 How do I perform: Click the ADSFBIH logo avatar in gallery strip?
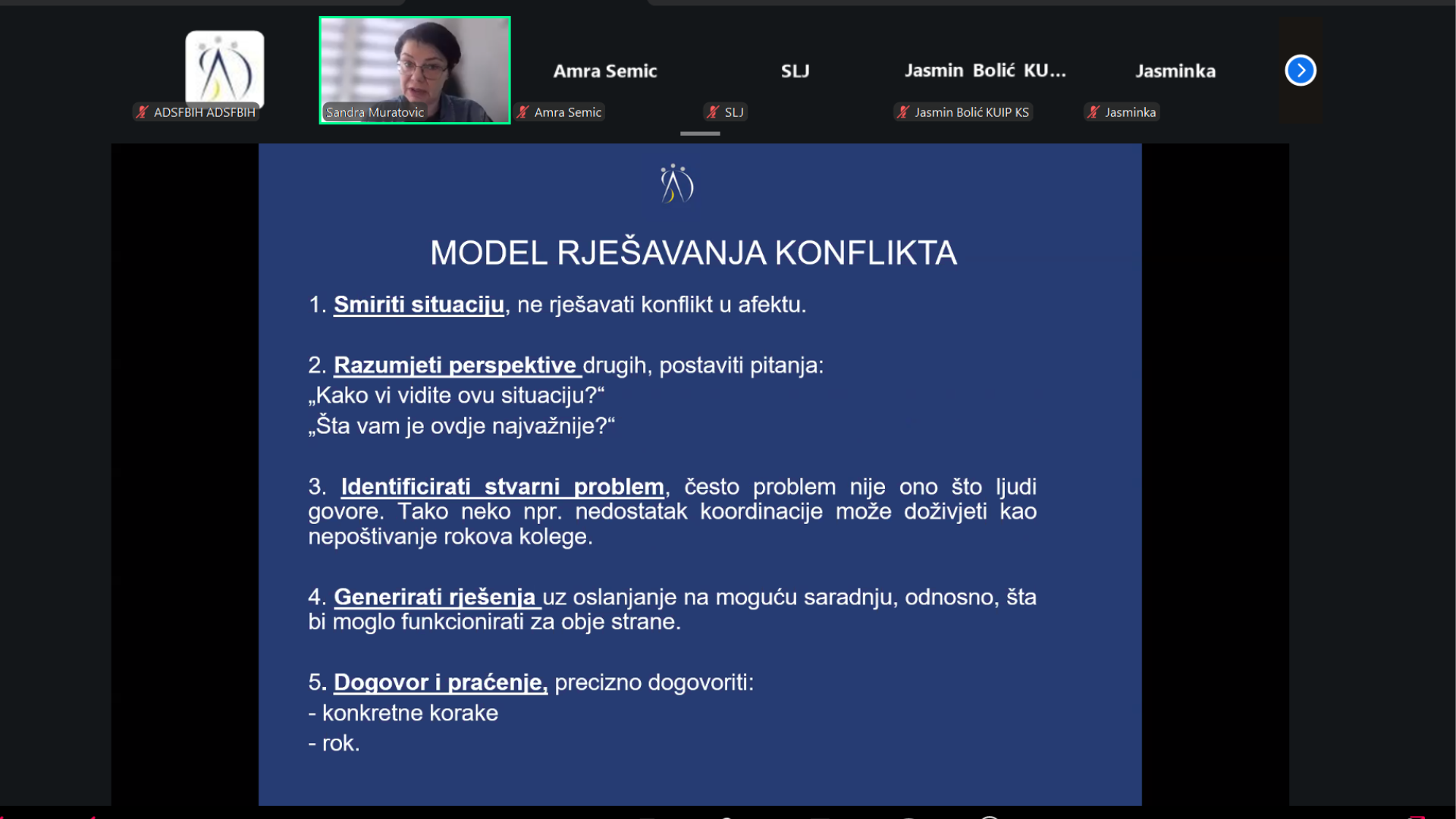tap(224, 69)
